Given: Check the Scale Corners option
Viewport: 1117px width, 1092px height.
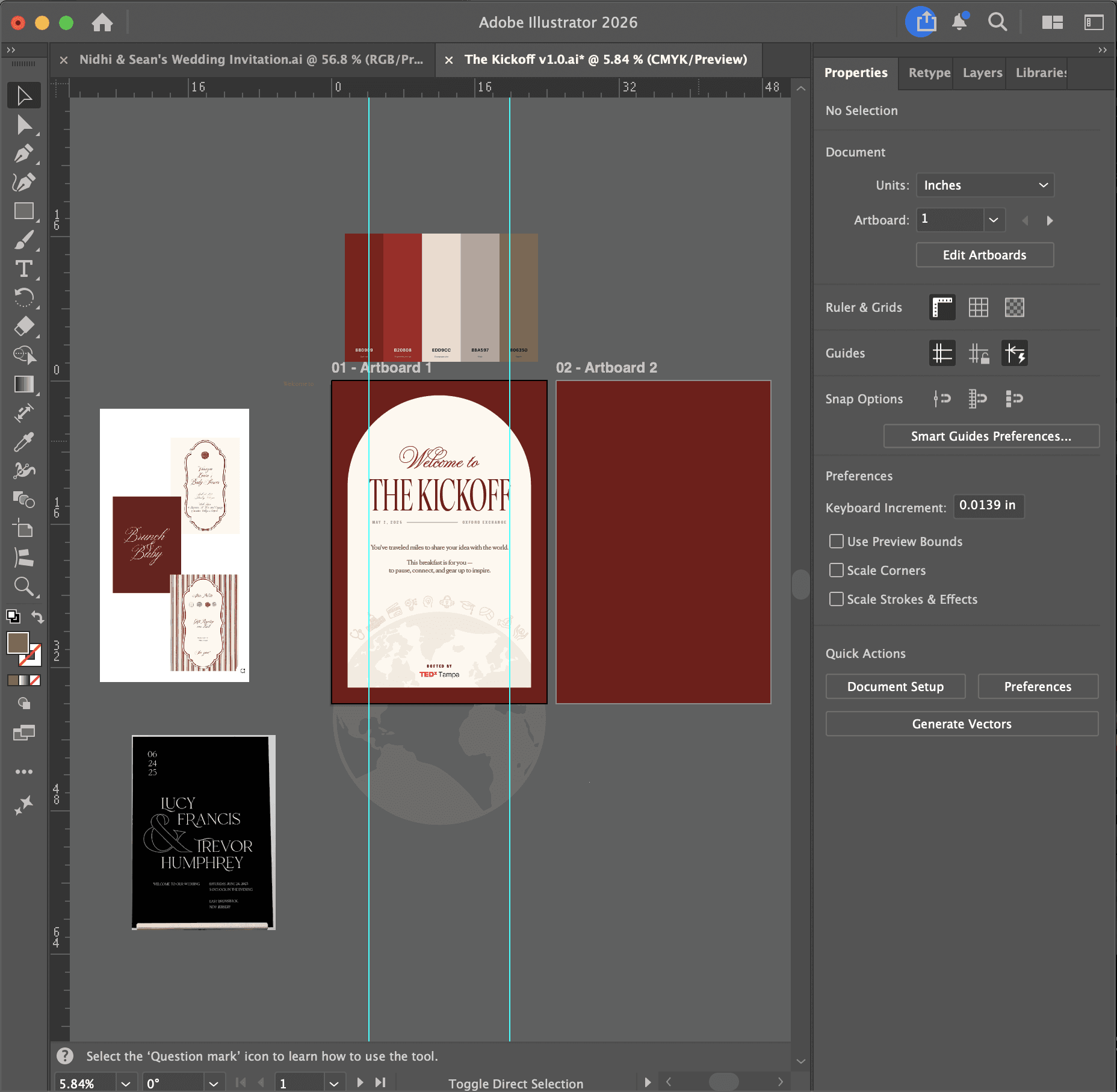Looking at the screenshot, I should 836,570.
